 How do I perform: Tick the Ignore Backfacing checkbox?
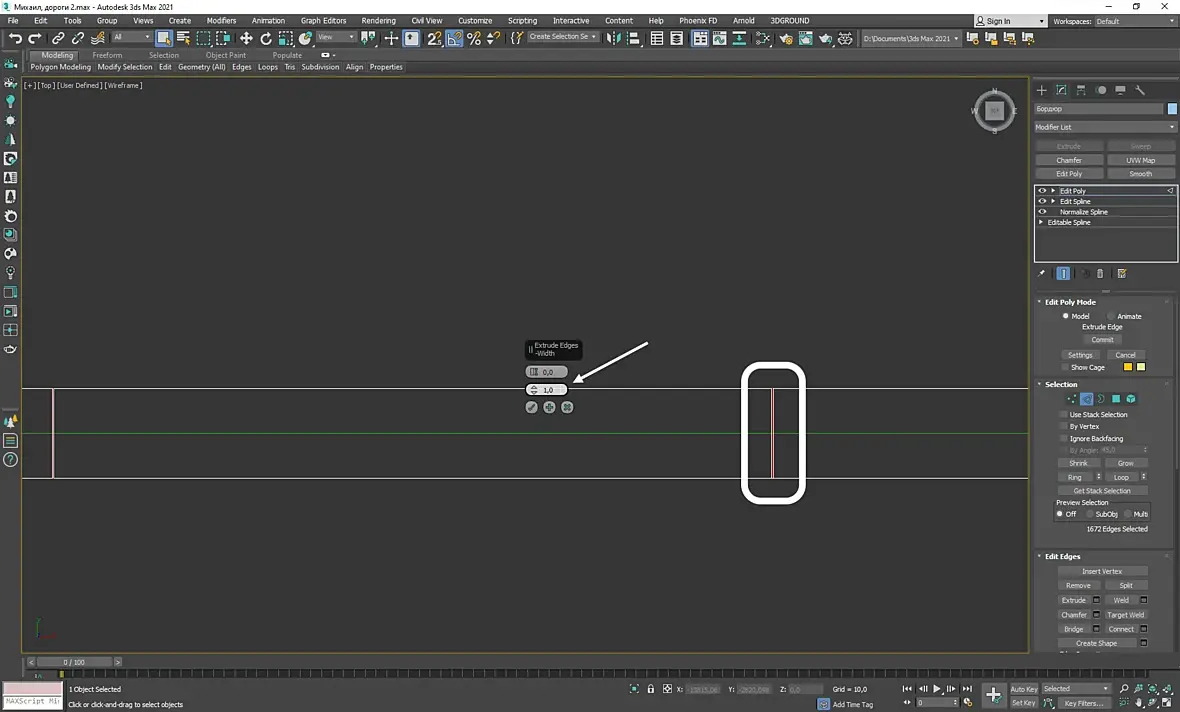(1063, 438)
